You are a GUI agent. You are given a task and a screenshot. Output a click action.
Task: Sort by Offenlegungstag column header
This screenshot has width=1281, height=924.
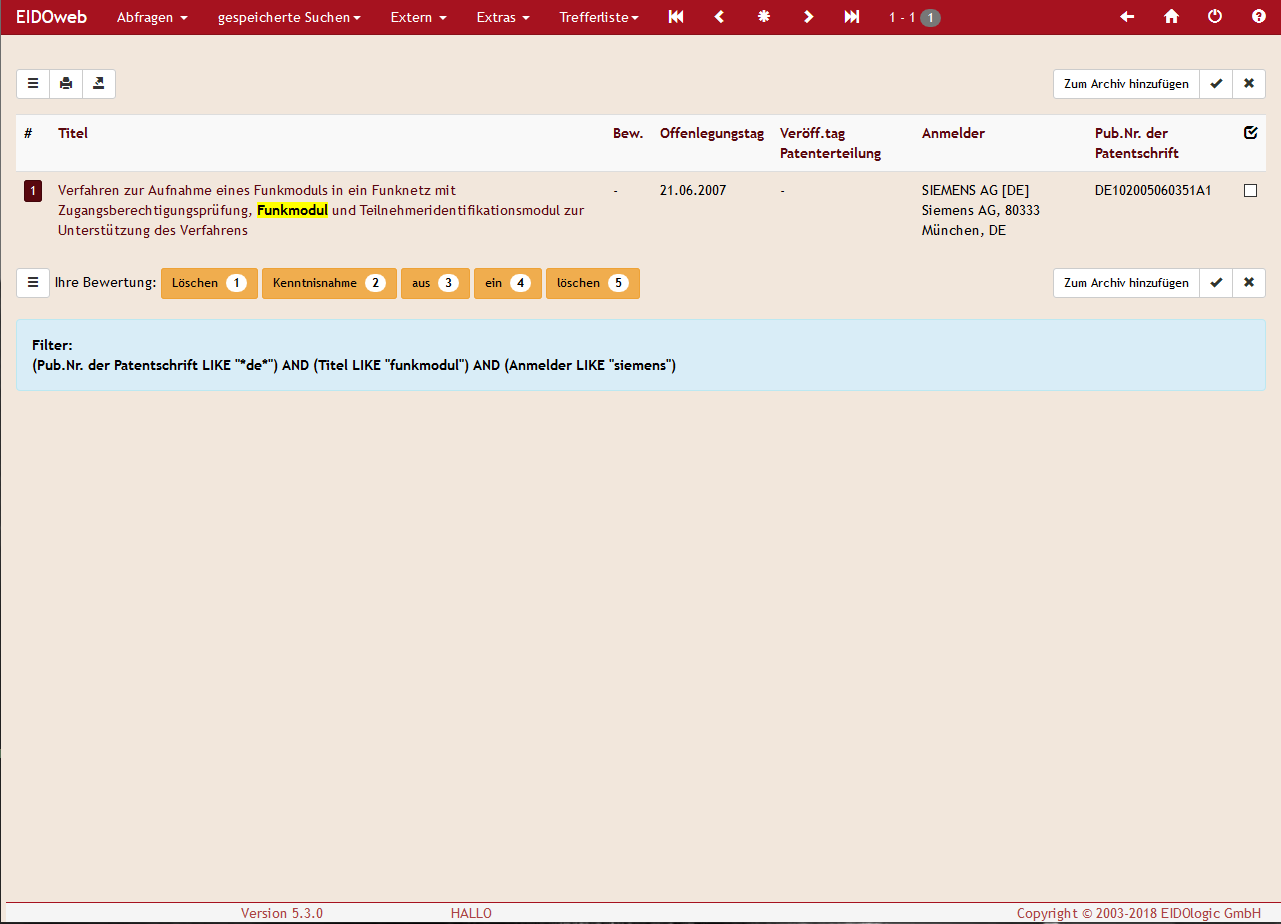click(x=712, y=133)
